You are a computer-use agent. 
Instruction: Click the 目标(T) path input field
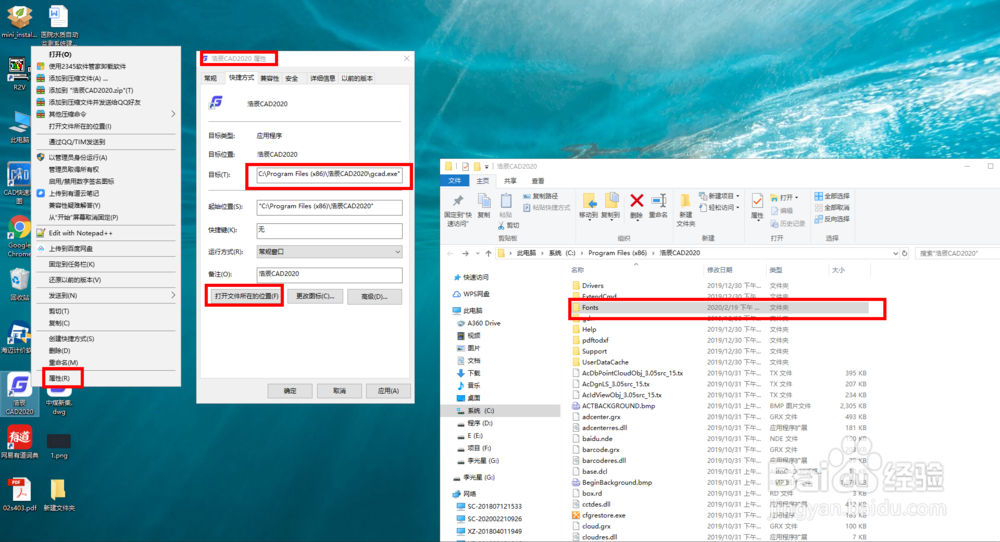click(329, 175)
